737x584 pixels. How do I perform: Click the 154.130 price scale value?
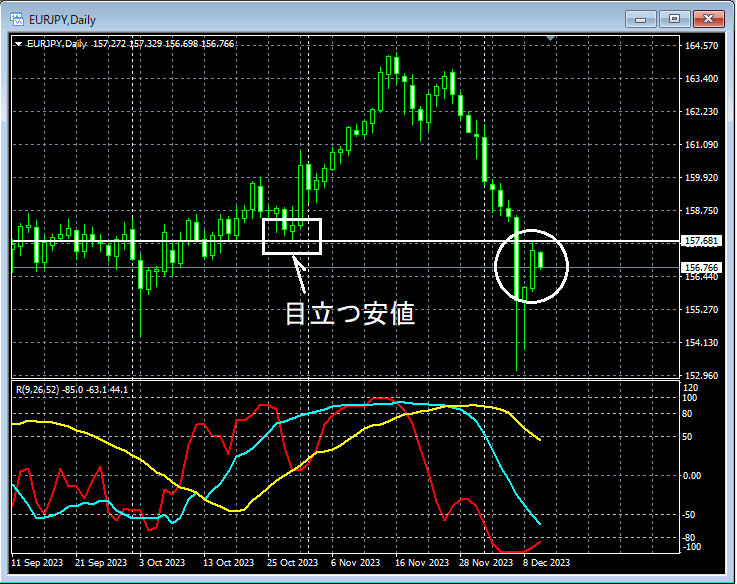[701, 342]
